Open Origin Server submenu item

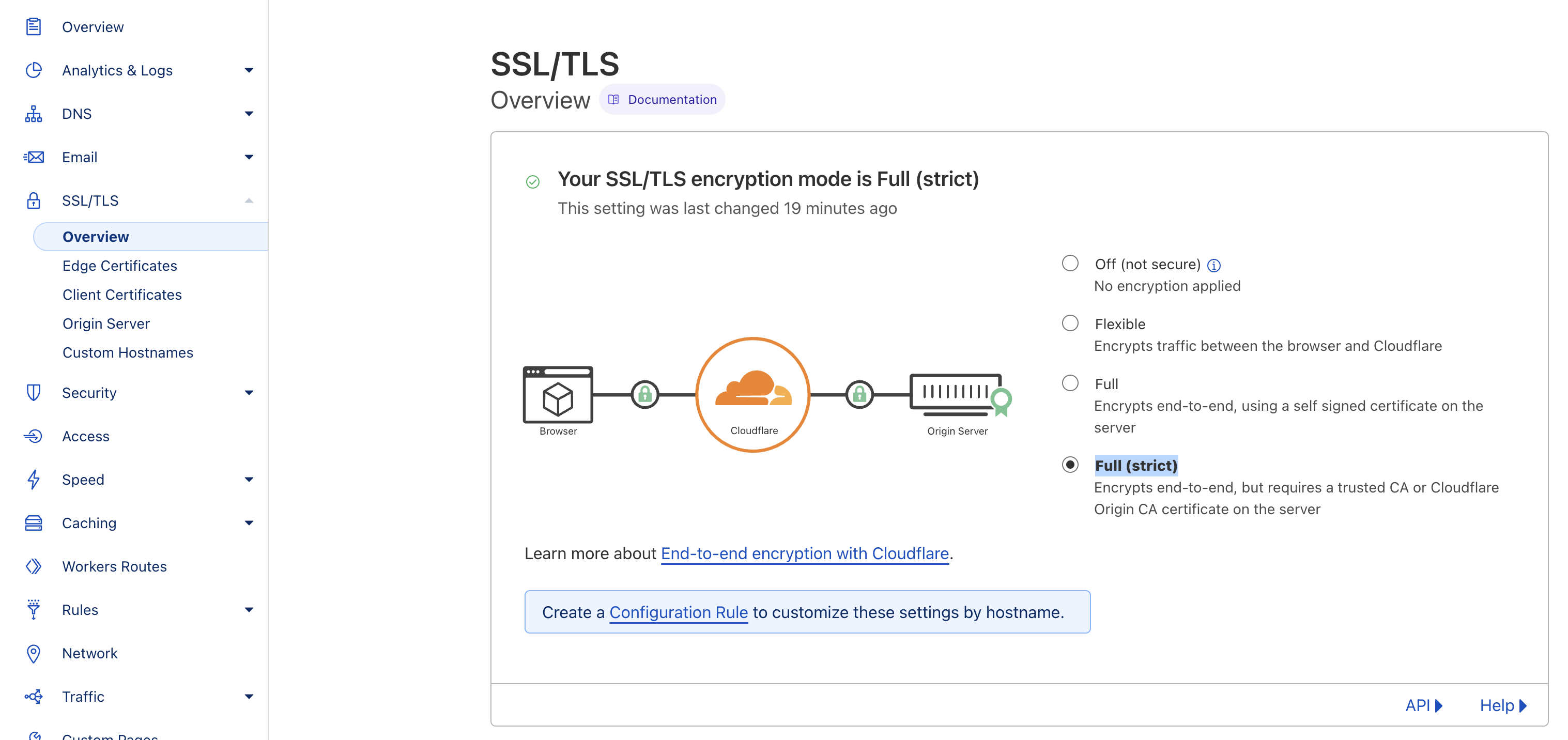click(x=106, y=323)
